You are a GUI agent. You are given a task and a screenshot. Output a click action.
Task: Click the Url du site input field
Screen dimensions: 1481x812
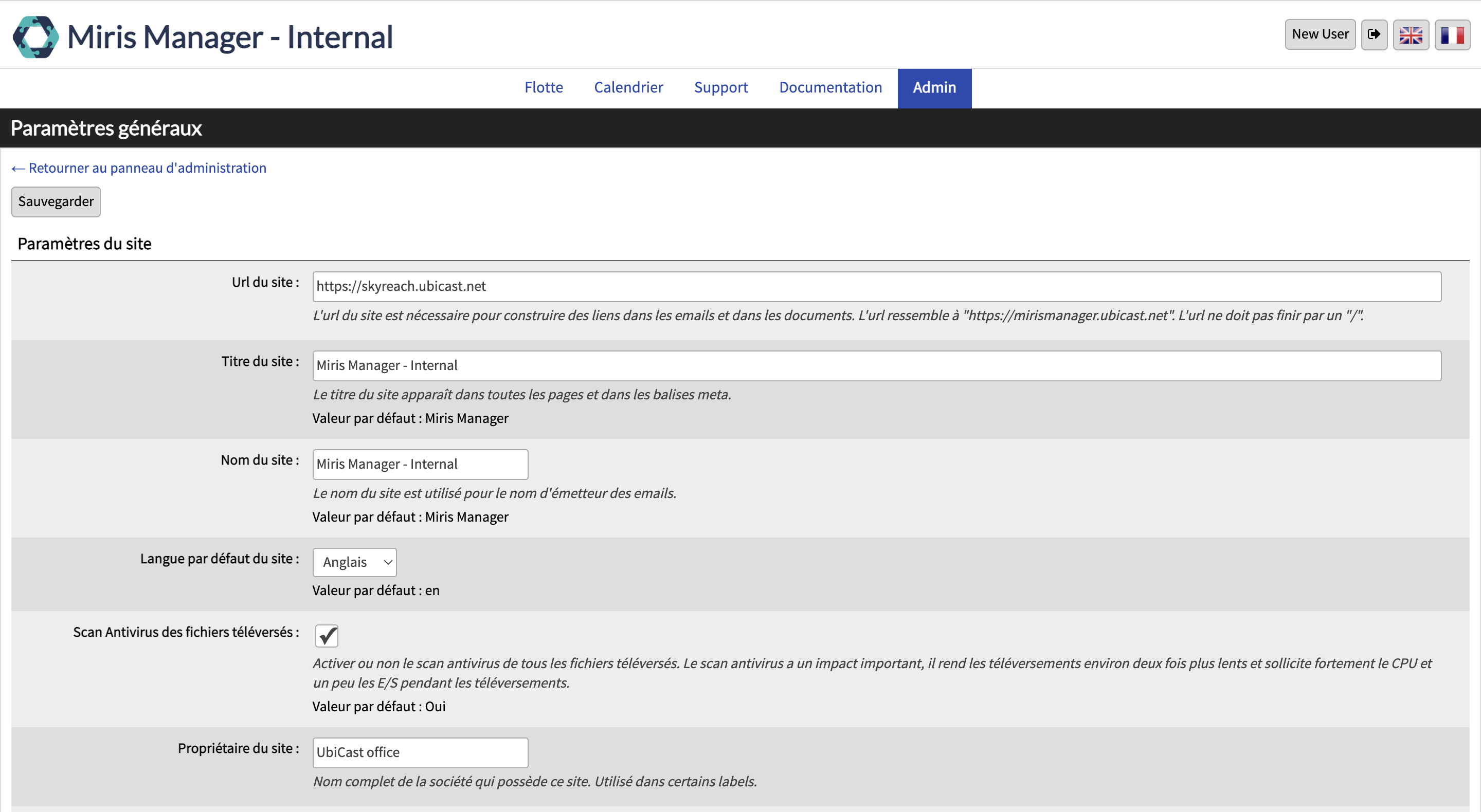[x=877, y=287]
